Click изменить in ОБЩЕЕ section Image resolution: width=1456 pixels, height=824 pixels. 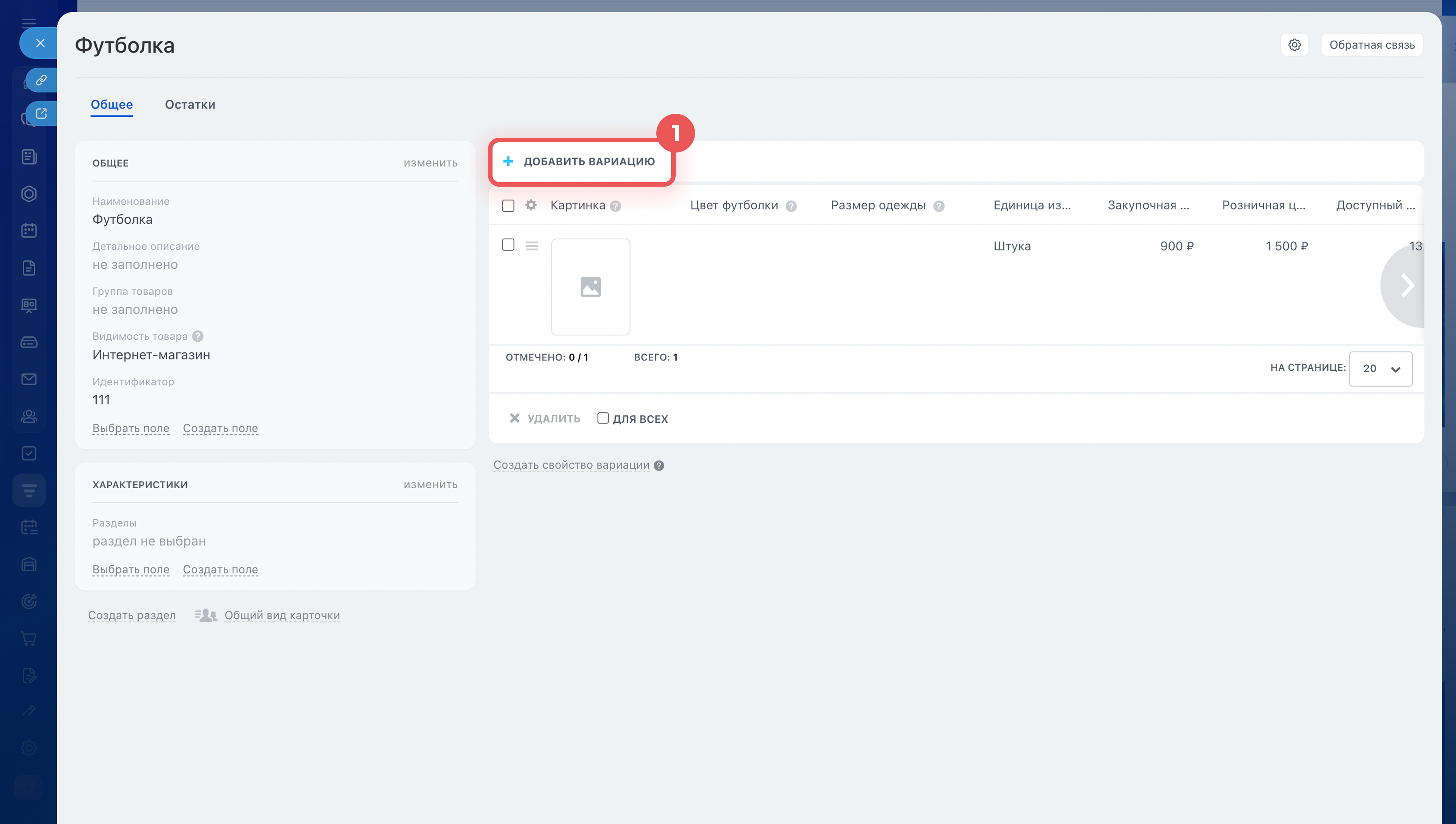point(430,163)
